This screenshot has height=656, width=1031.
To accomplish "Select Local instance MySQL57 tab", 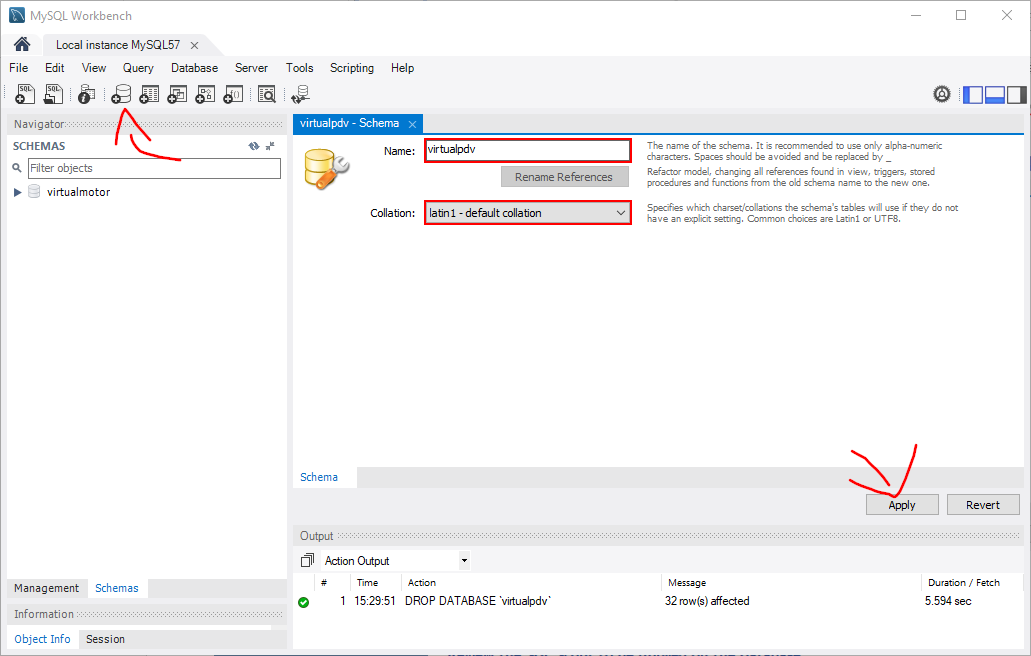I will point(118,45).
